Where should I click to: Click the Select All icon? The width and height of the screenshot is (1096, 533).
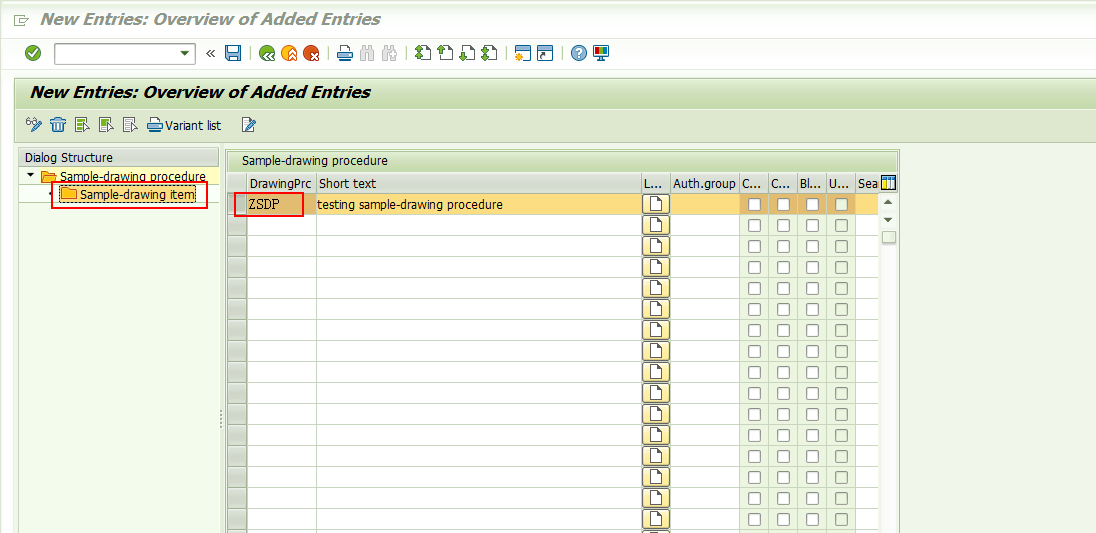(x=82, y=125)
